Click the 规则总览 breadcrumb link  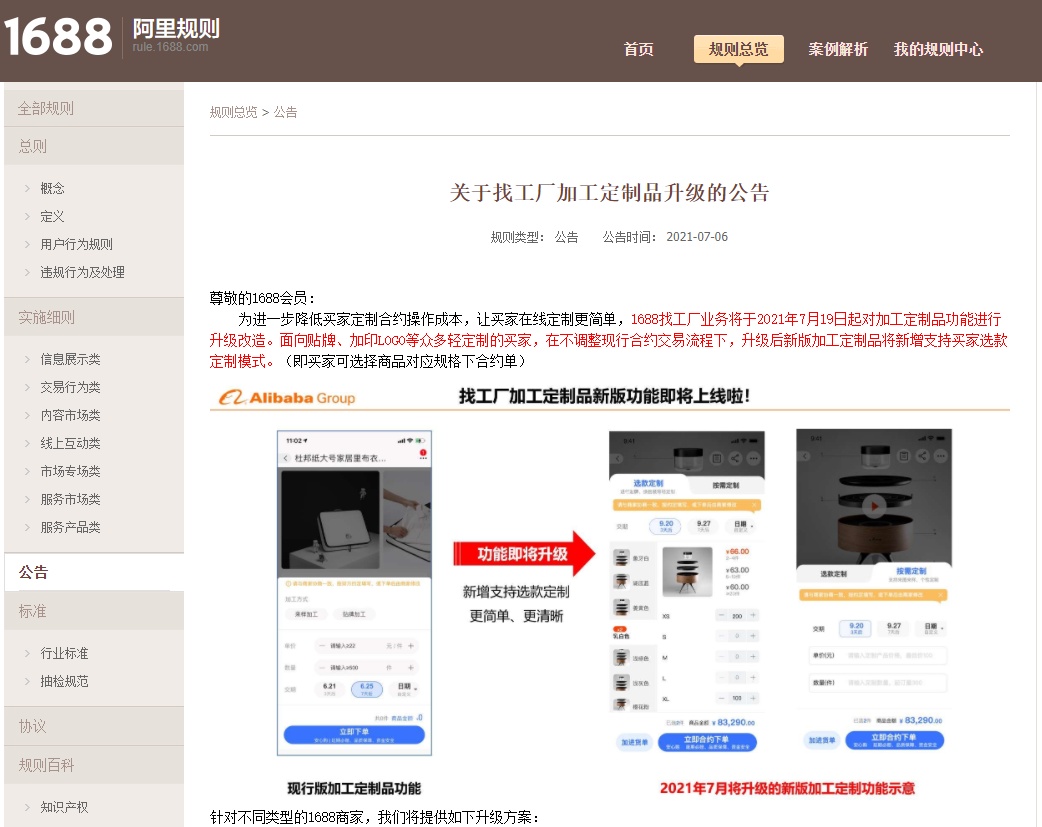[x=233, y=112]
